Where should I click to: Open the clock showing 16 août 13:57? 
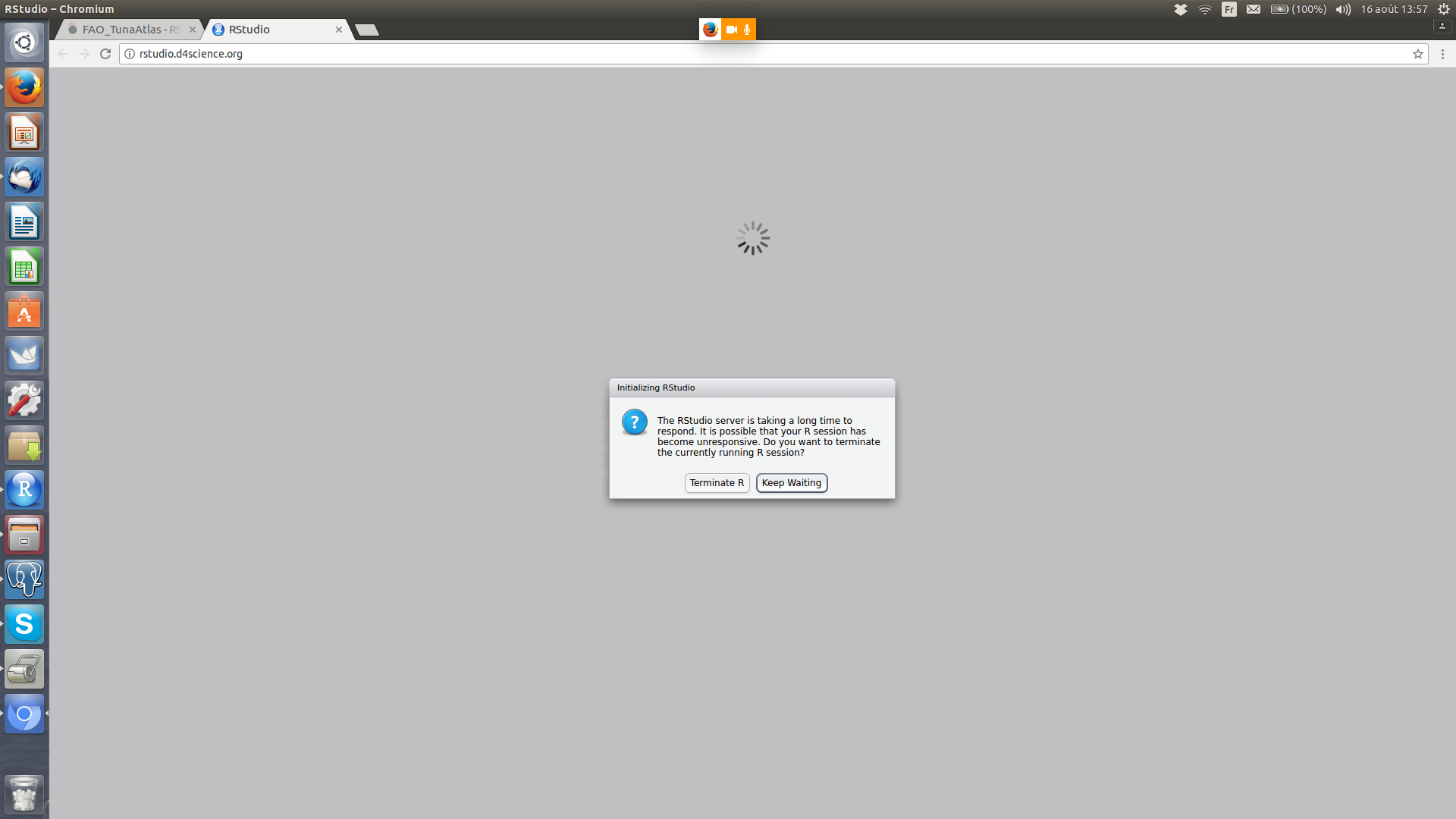pos(1394,9)
